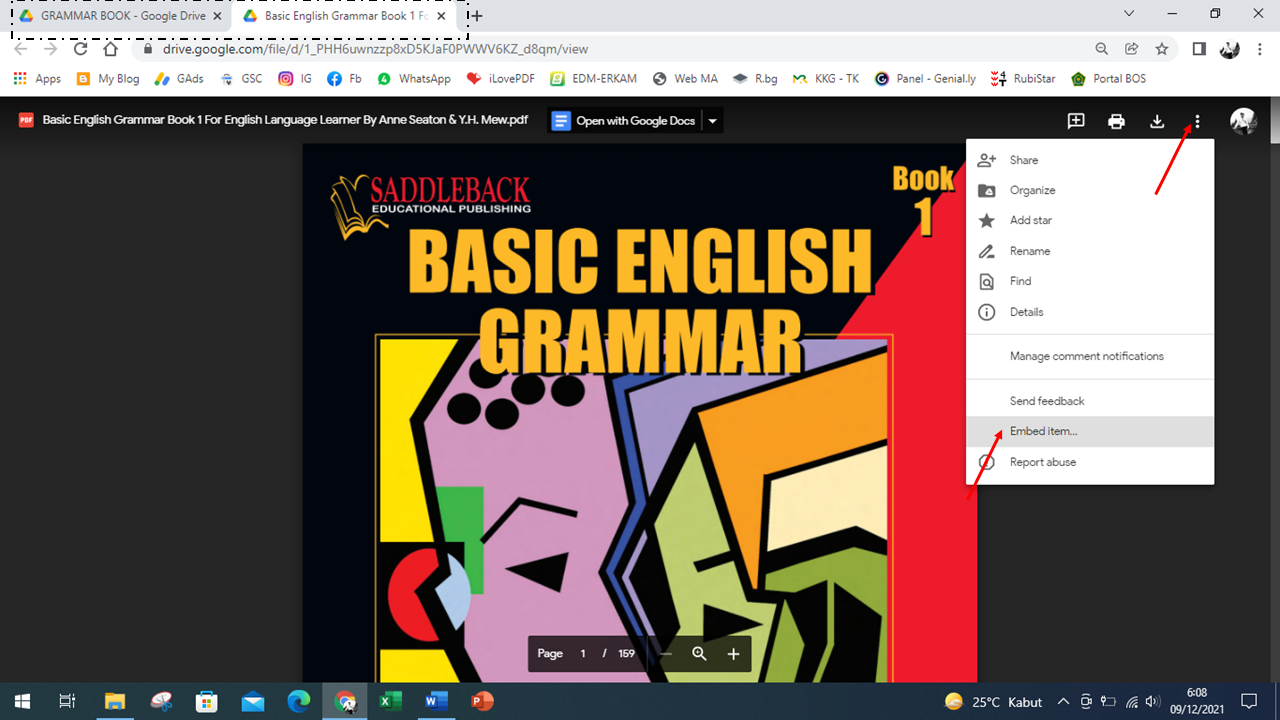This screenshot has height=720, width=1280.
Task: Open the Apps bookmark shortcut
Action: (x=37, y=78)
